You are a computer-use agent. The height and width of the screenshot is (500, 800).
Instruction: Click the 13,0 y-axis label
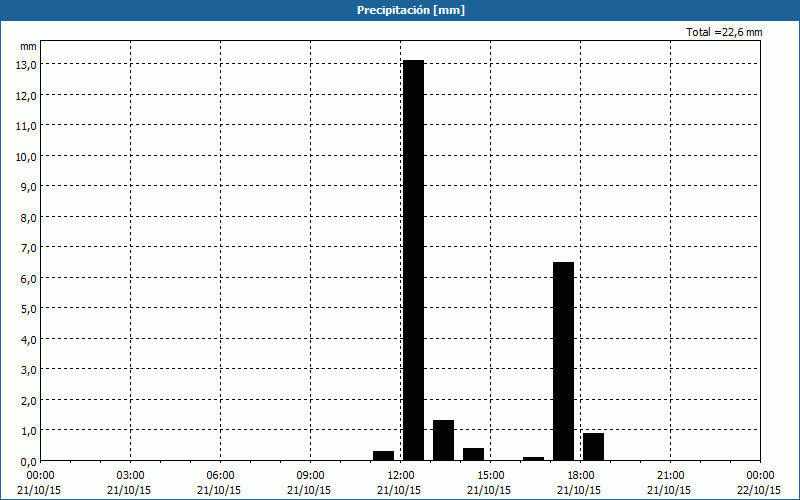pyautogui.click(x=26, y=65)
